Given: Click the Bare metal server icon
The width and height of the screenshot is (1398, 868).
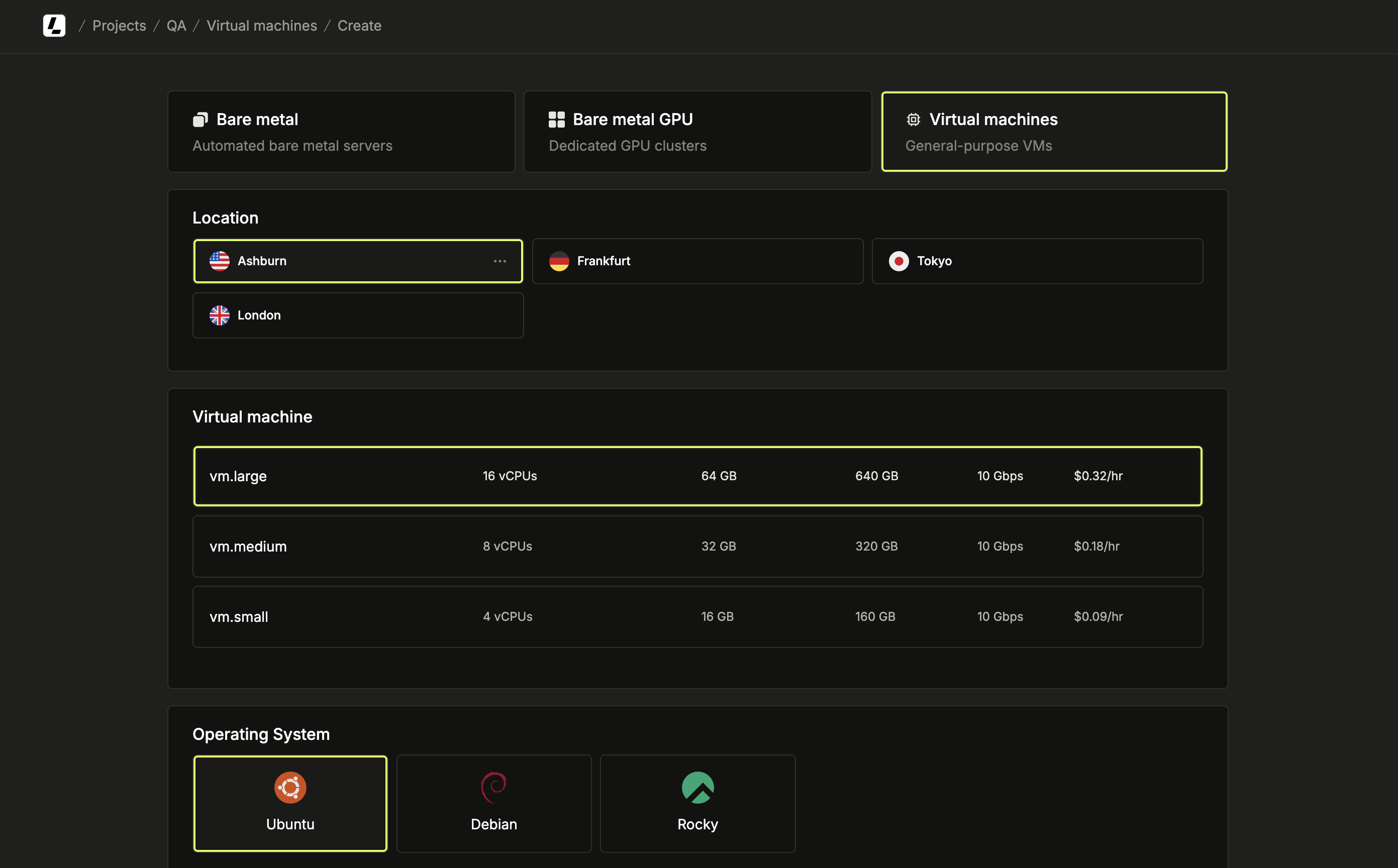Looking at the screenshot, I should [201, 120].
